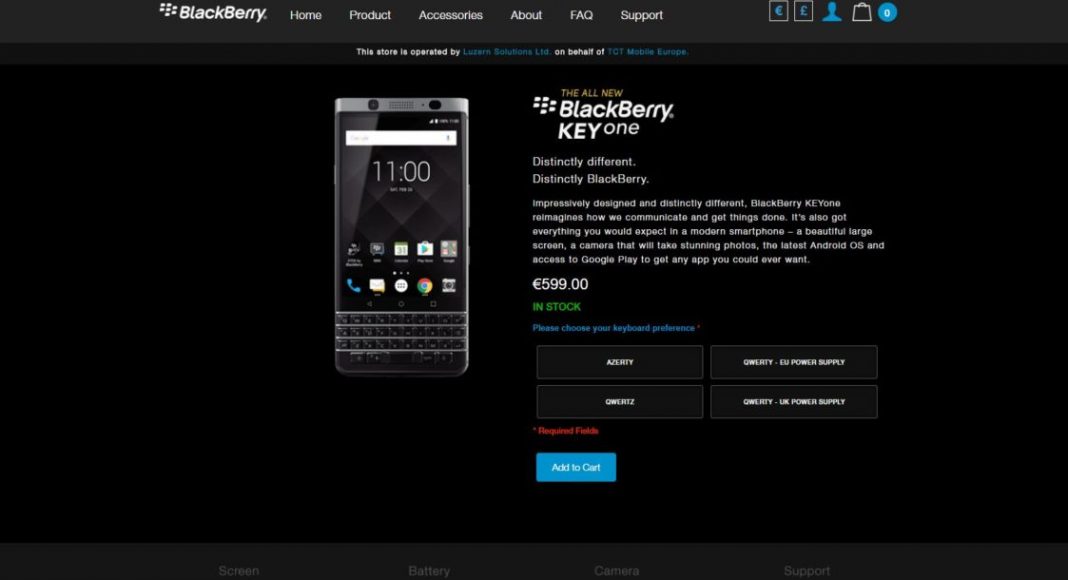This screenshot has width=1068, height=580.
Task: Open the shopping bag cart icon
Action: (862, 12)
